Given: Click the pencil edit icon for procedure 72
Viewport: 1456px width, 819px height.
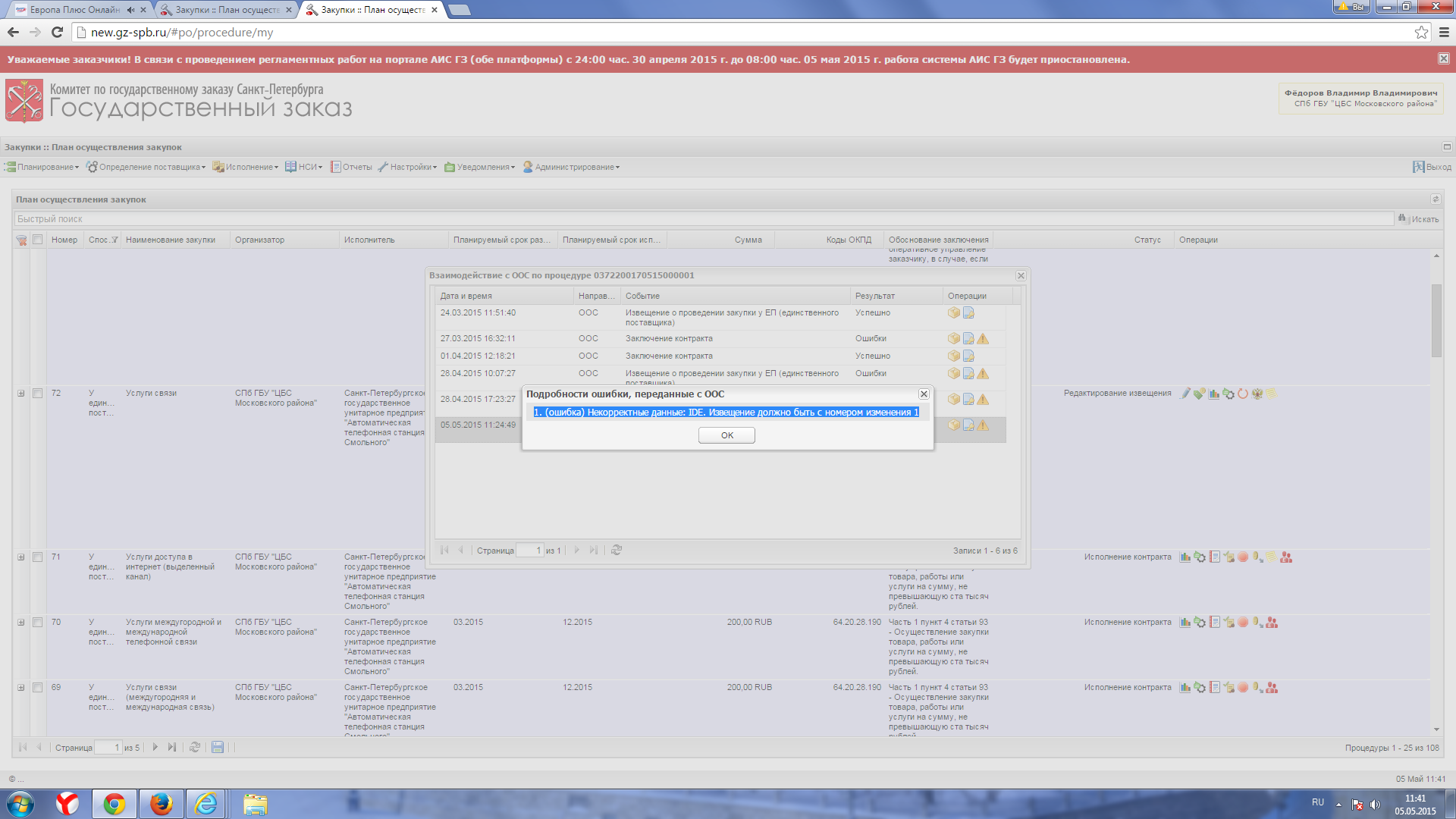Looking at the screenshot, I should point(1185,394).
